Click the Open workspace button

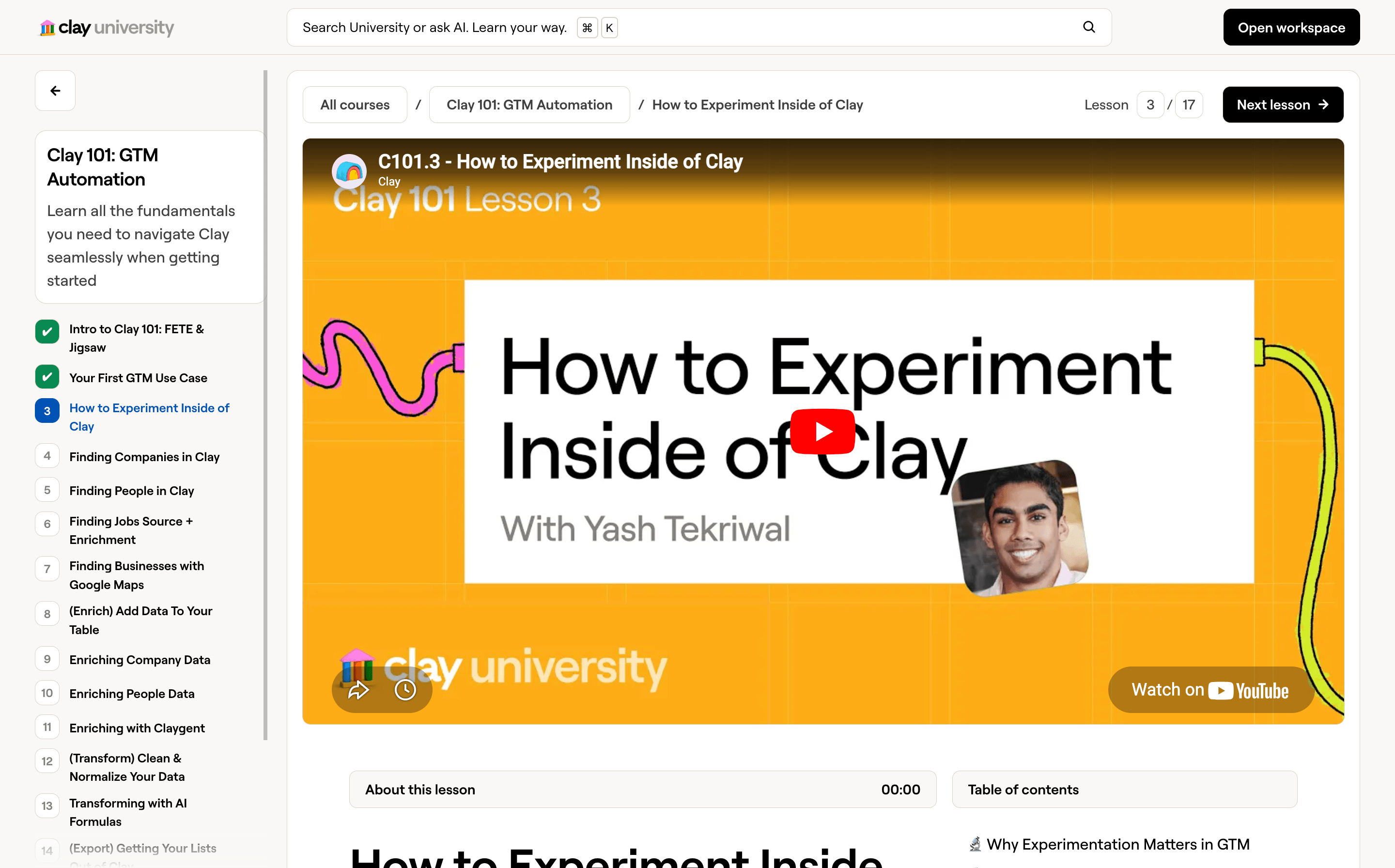tap(1291, 28)
